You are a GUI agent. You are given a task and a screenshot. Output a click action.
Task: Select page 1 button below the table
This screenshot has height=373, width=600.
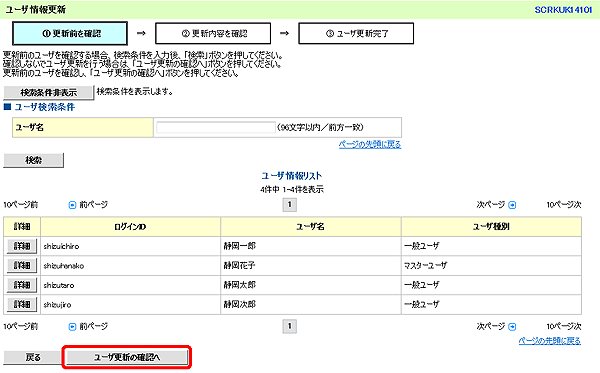[x=290, y=326]
